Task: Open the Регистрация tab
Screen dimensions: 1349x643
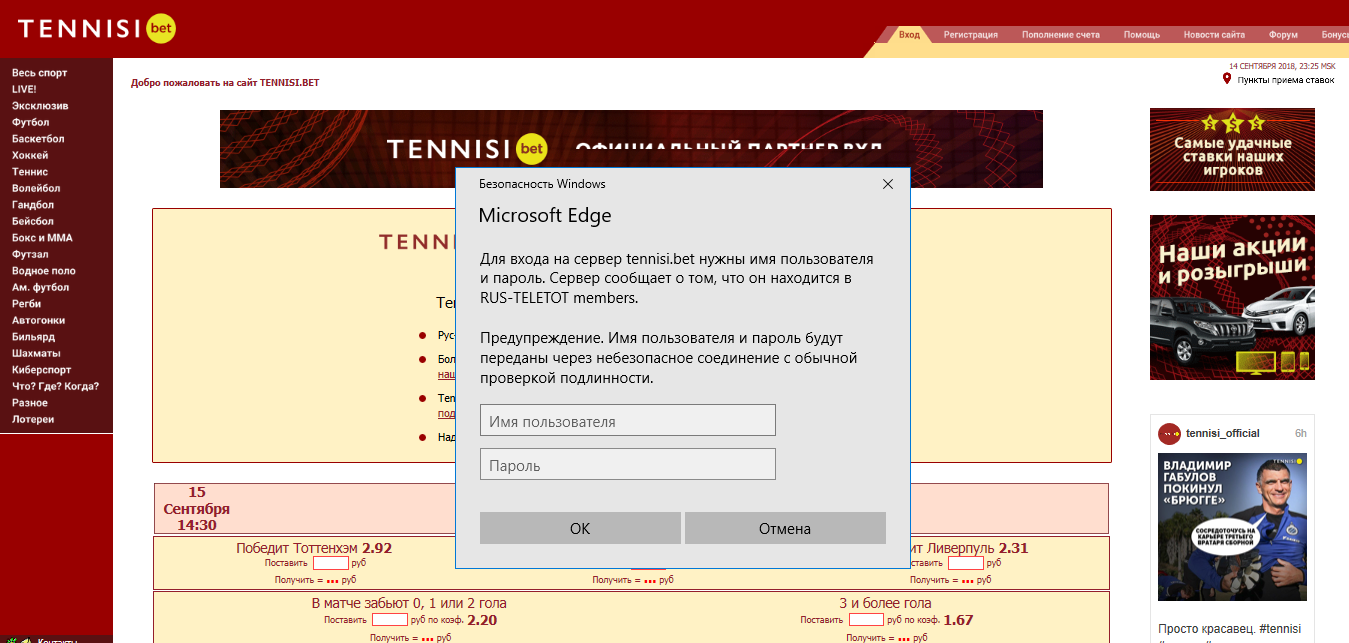Action: (x=970, y=35)
